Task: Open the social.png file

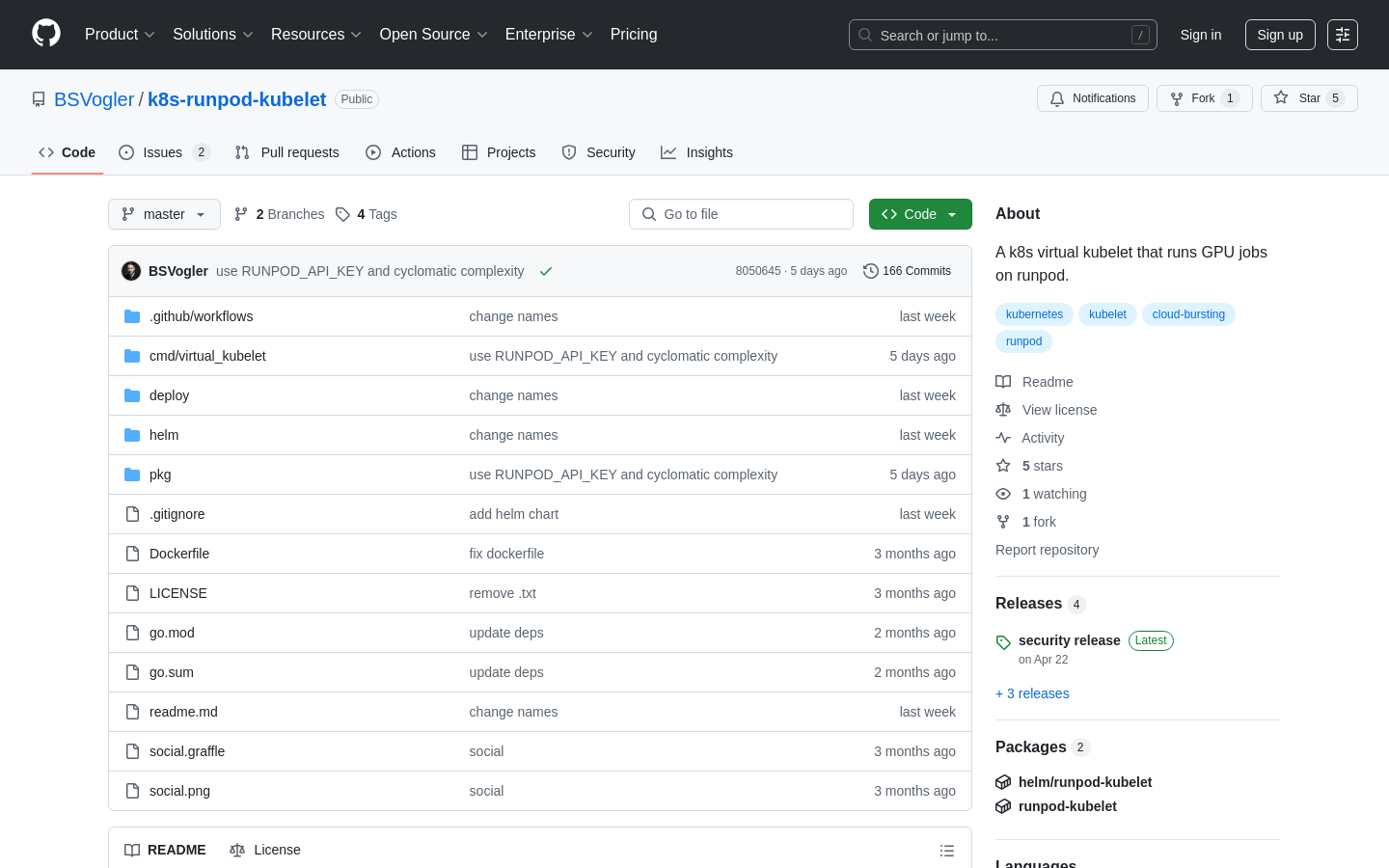Action: pos(179,791)
